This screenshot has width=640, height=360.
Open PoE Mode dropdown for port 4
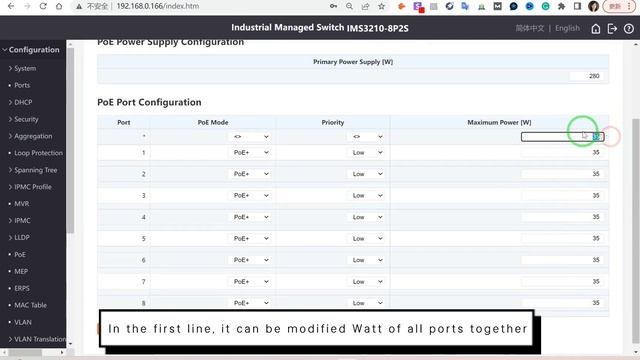coord(249,217)
